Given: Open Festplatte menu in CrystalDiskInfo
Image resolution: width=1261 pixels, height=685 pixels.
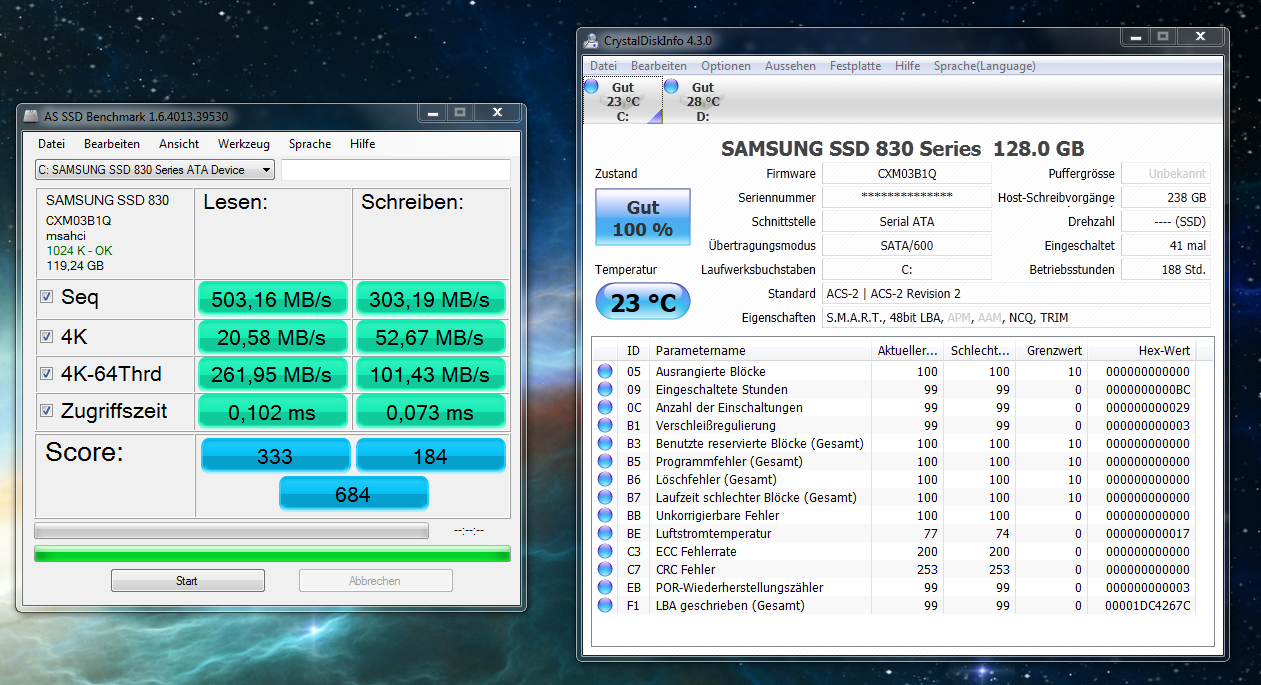Looking at the screenshot, I should click(856, 66).
